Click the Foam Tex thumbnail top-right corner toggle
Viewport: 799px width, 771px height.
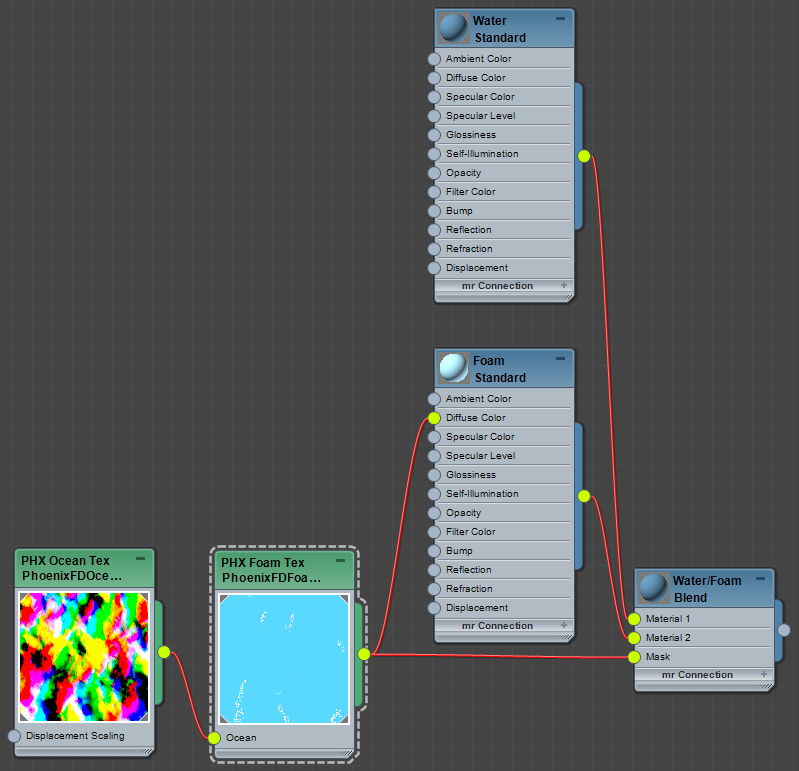(344, 599)
